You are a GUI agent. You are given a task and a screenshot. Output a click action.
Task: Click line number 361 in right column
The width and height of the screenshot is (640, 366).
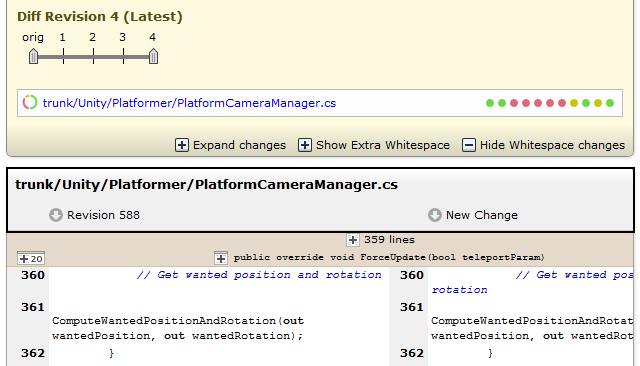(x=412, y=307)
